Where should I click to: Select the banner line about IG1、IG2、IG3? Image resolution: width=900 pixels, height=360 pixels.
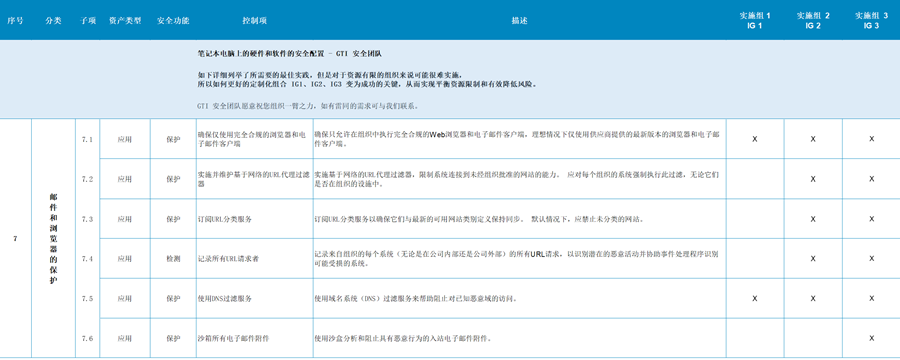pos(367,84)
